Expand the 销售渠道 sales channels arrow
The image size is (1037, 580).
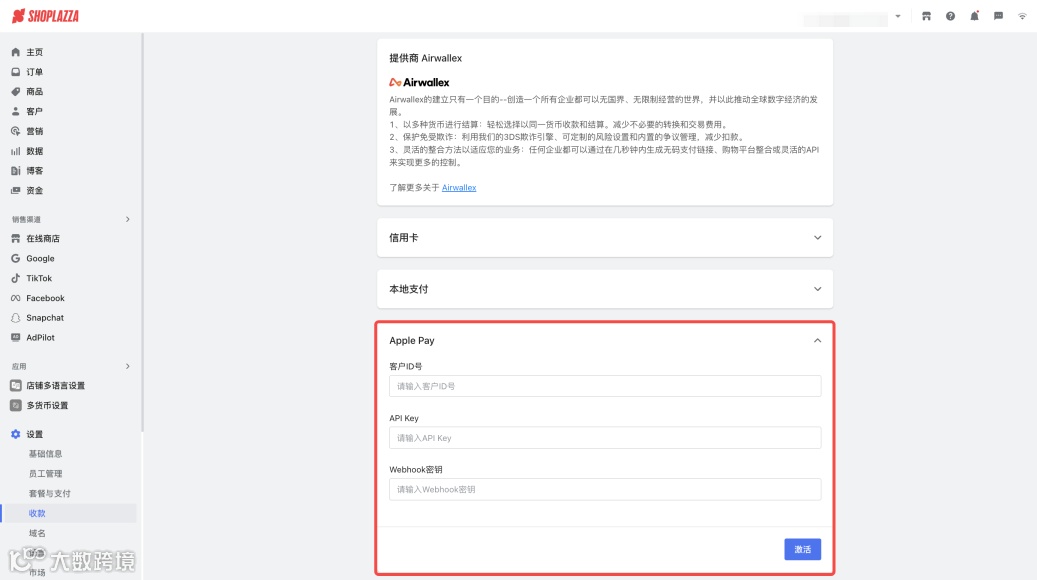tap(128, 220)
